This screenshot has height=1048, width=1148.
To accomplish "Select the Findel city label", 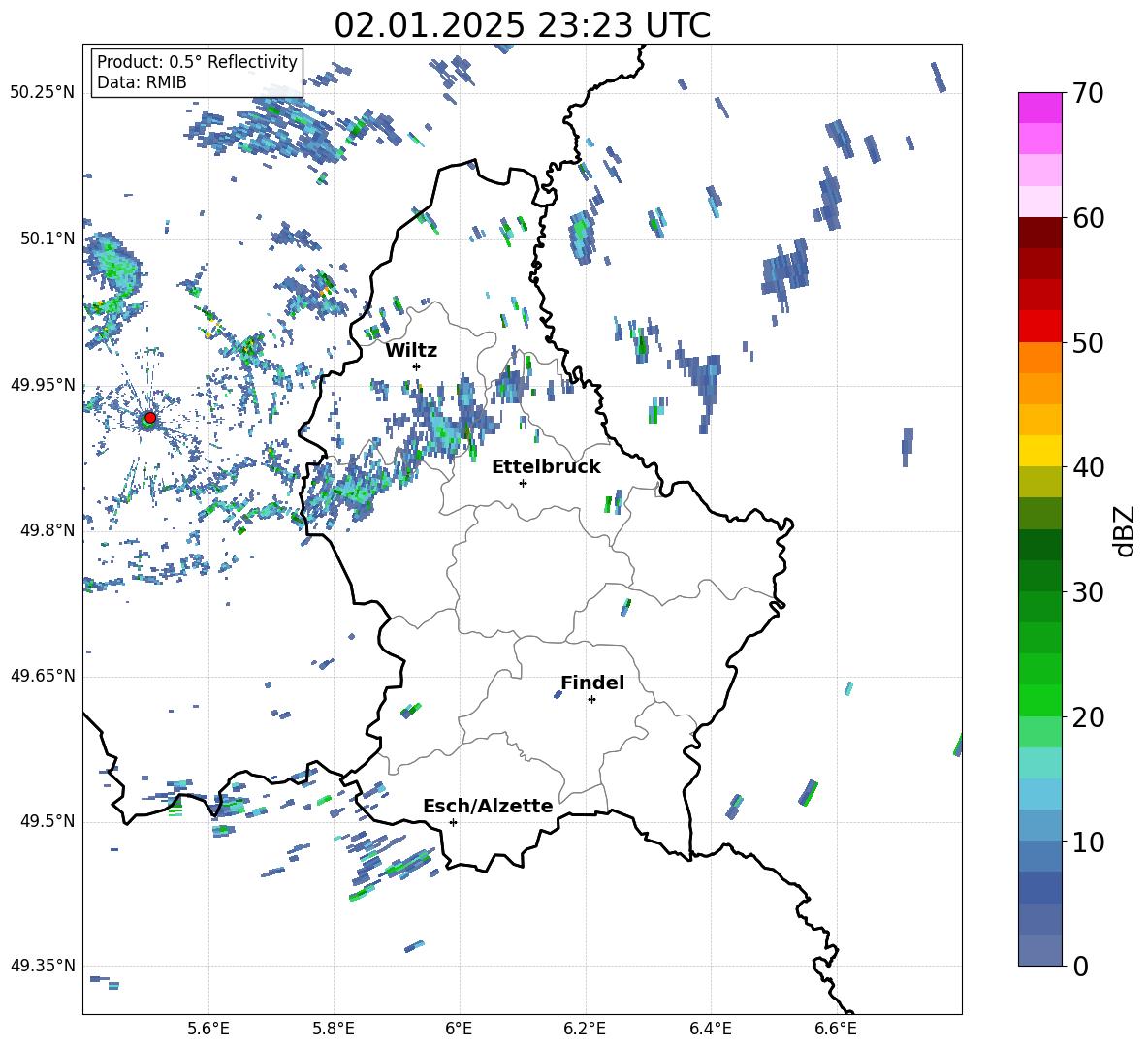I will pos(592,683).
